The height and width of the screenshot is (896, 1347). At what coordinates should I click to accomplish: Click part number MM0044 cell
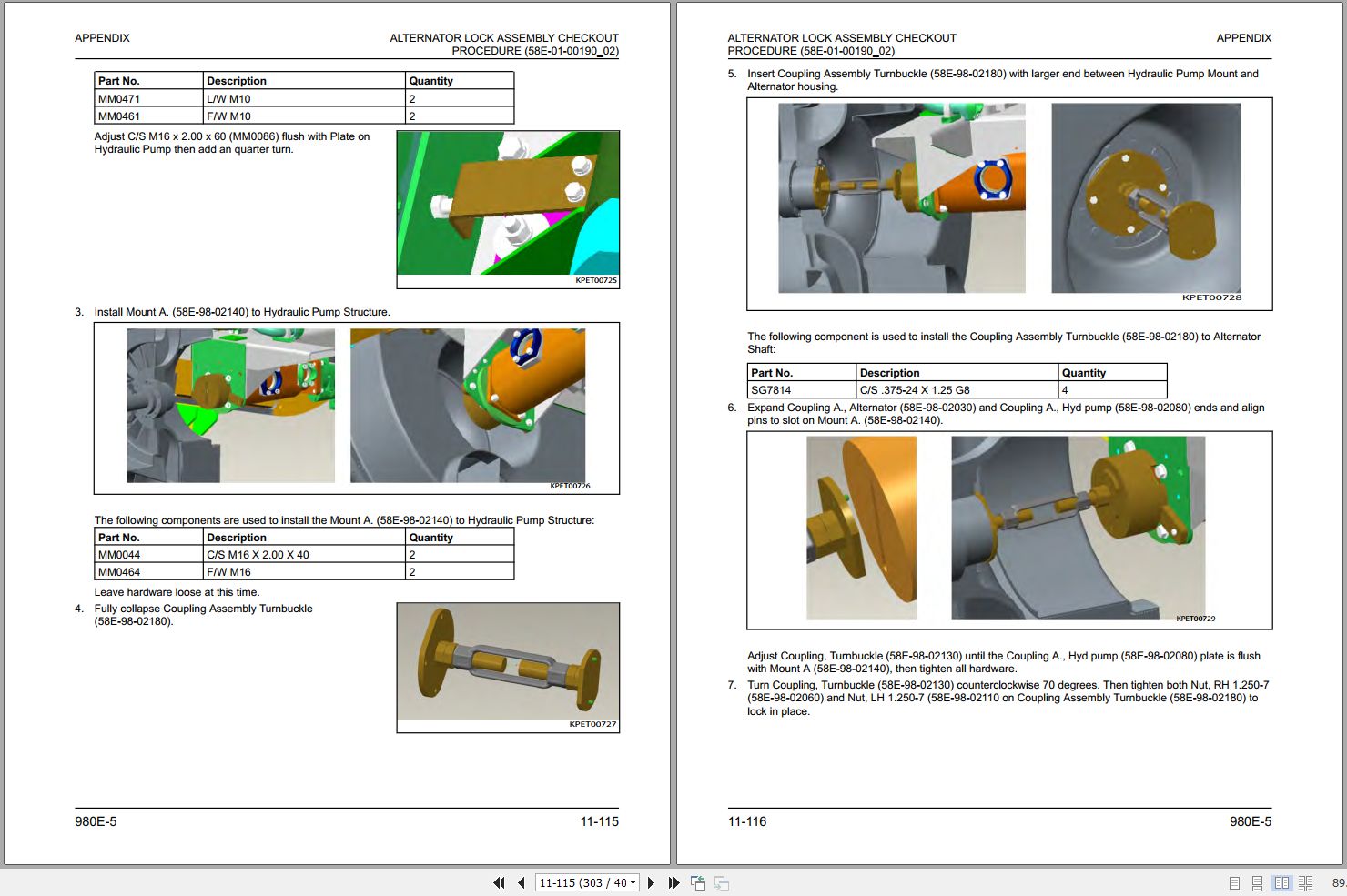tap(148, 554)
